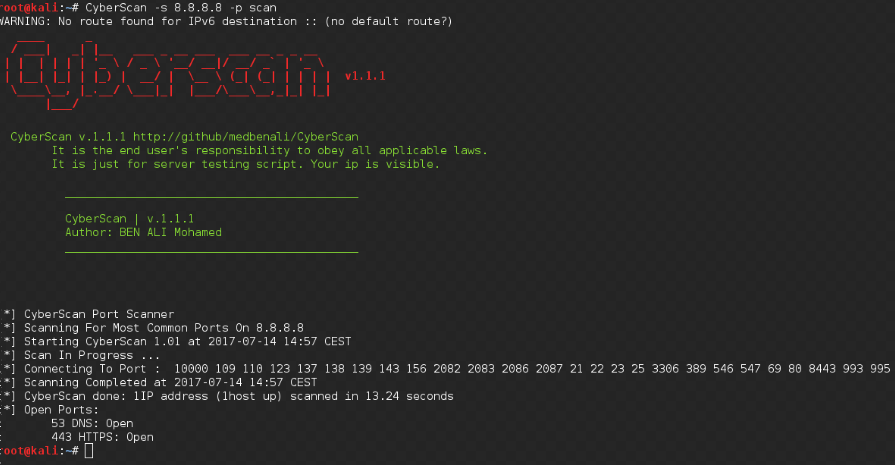Viewport: 895px width, 465px height.
Task: Click the '53 DNS: Open' result line
Action: click(92, 423)
